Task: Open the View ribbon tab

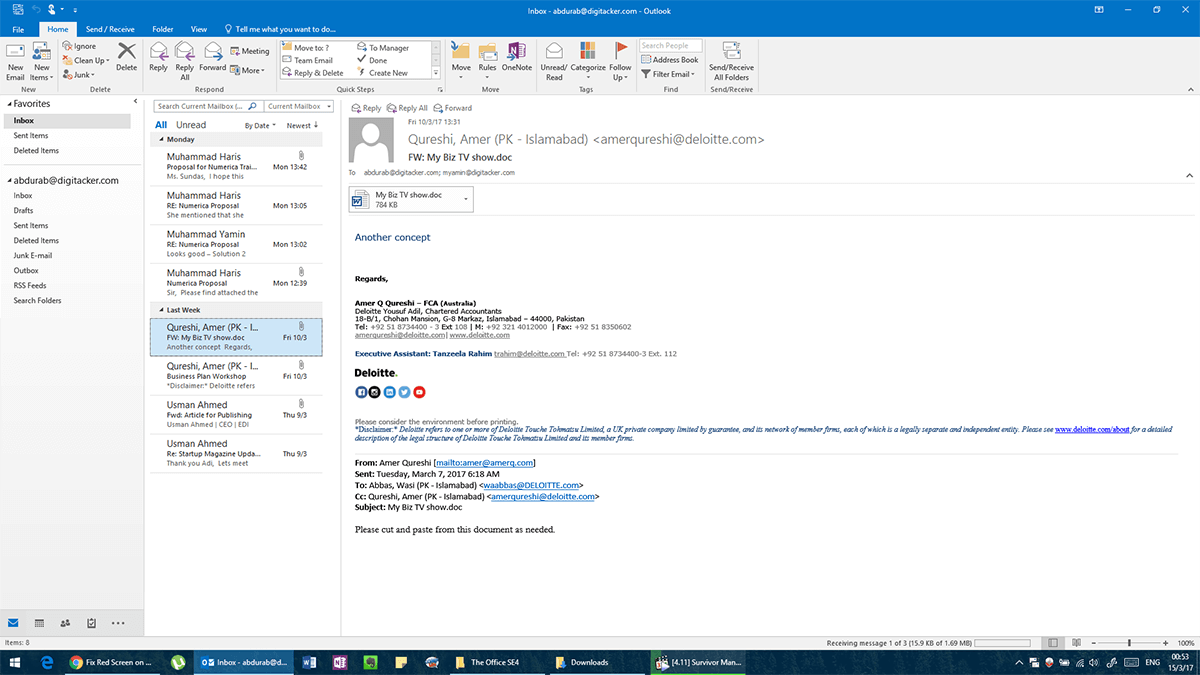Action: tap(199, 30)
